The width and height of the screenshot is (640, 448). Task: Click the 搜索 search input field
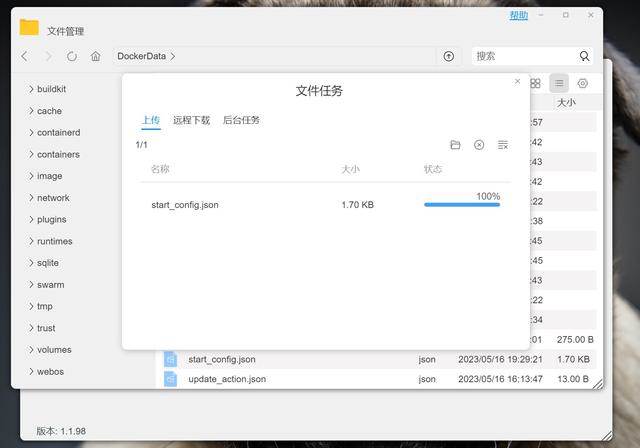(522, 56)
